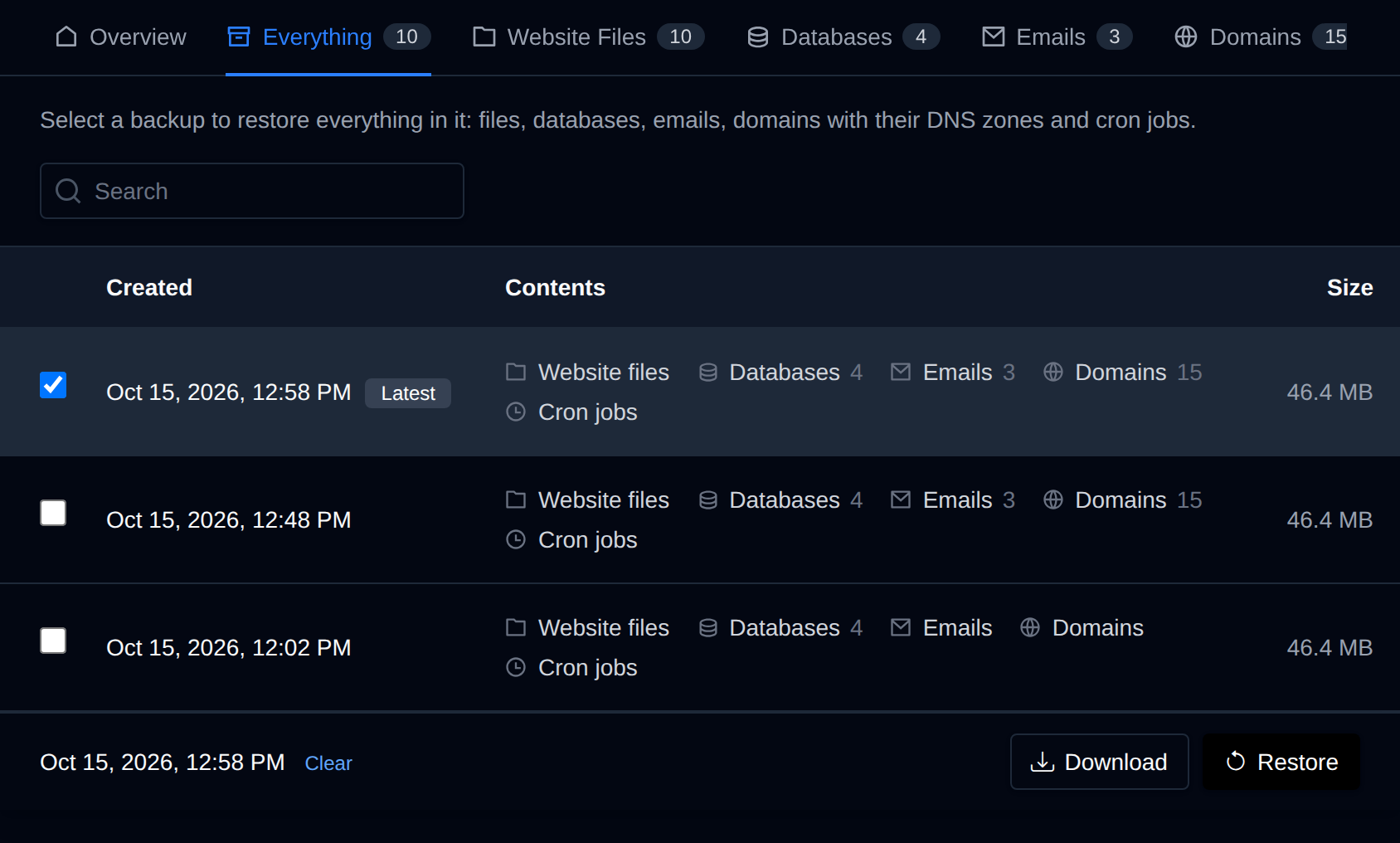Click Cron jobs clock icon in 12:48 PM row
This screenshot has width=1400, height=843.
[x=516, y=539]
